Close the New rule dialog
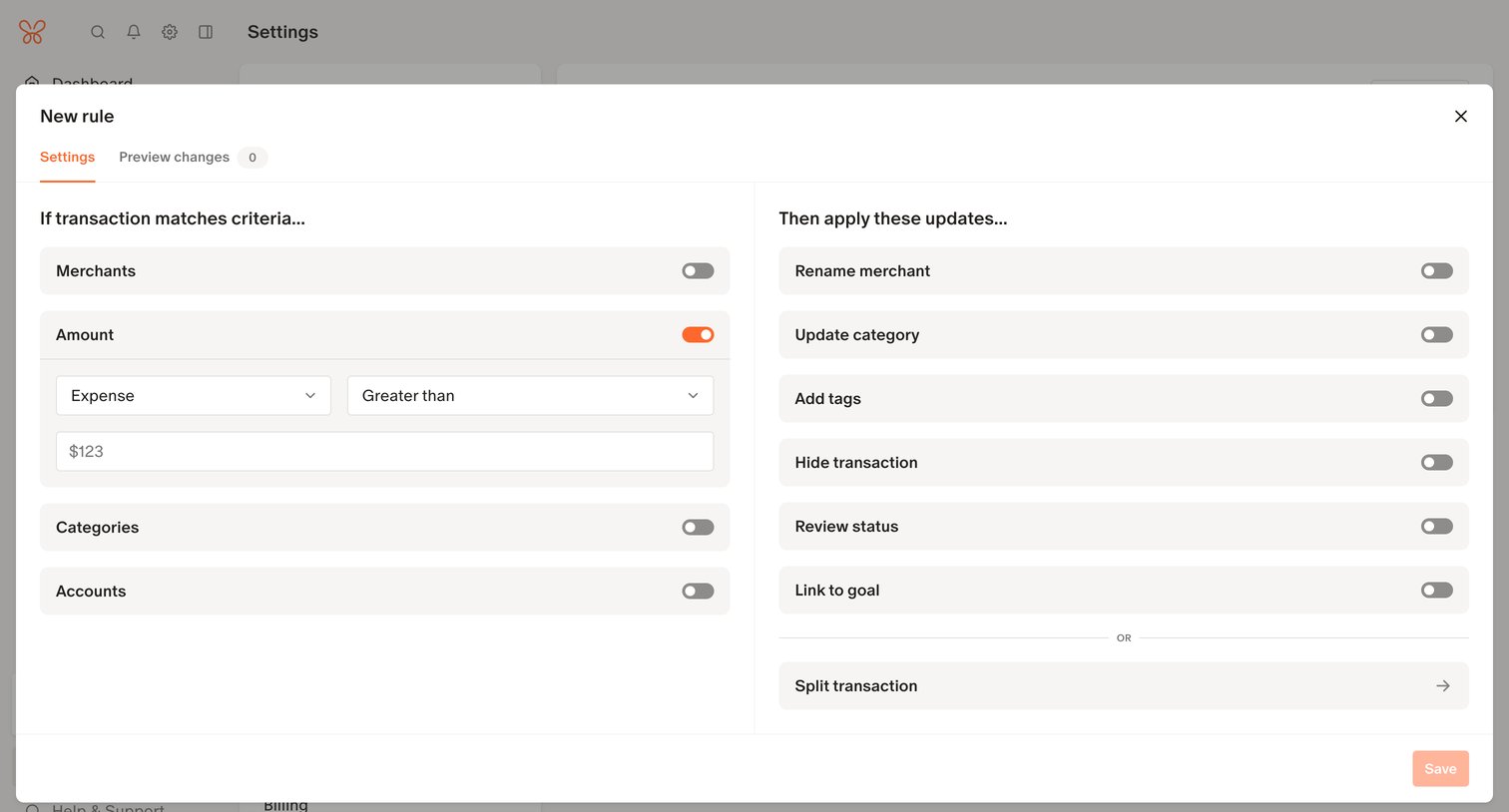Viewport: 1509px width, 812px height. (x=1460, y=117)
